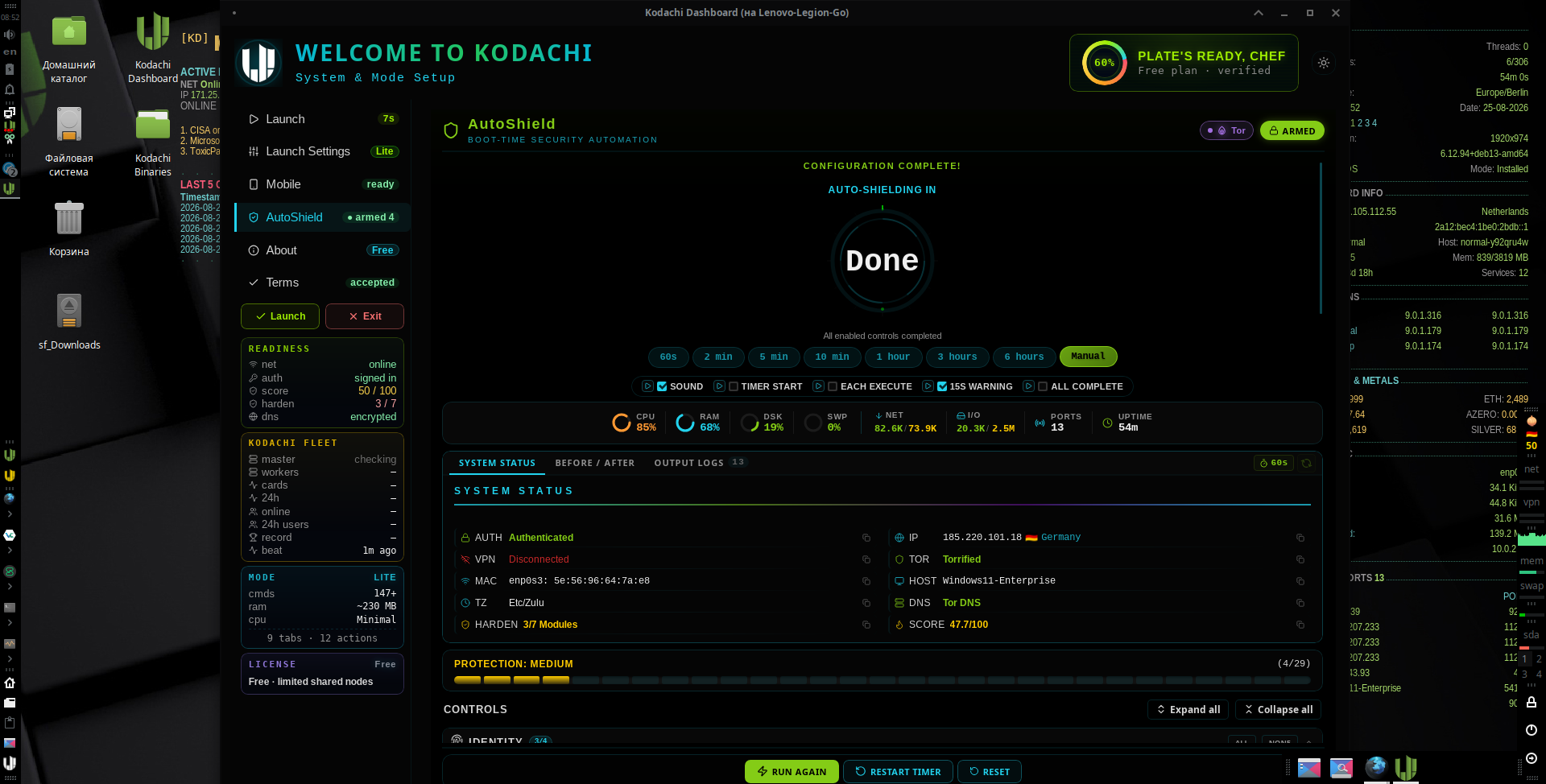Click the refresh icon beside the 60s badge
The image size is (1546, 784).
pyautogui.click(x=1307, y=463)
